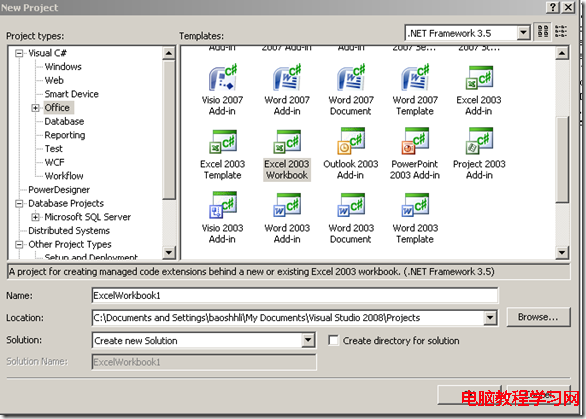Click templates list scrollbar down arrow

(x=562, y=252)
